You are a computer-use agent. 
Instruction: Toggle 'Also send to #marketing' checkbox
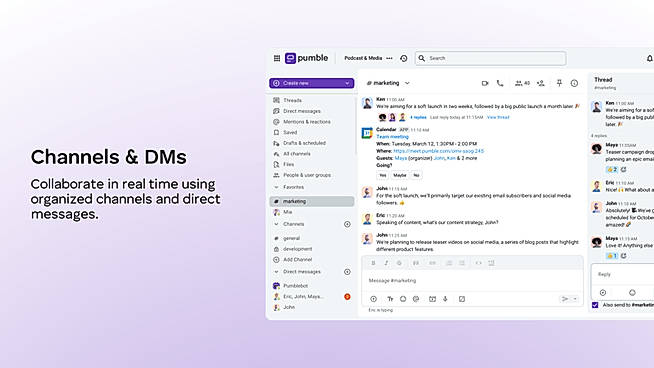coord(595,305)
